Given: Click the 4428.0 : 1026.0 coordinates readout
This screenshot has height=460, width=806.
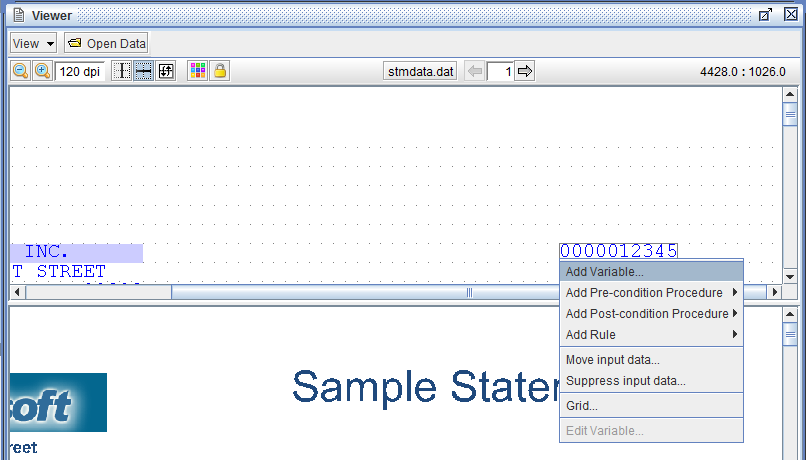Looking at the screenshot, I should [743, 71].
